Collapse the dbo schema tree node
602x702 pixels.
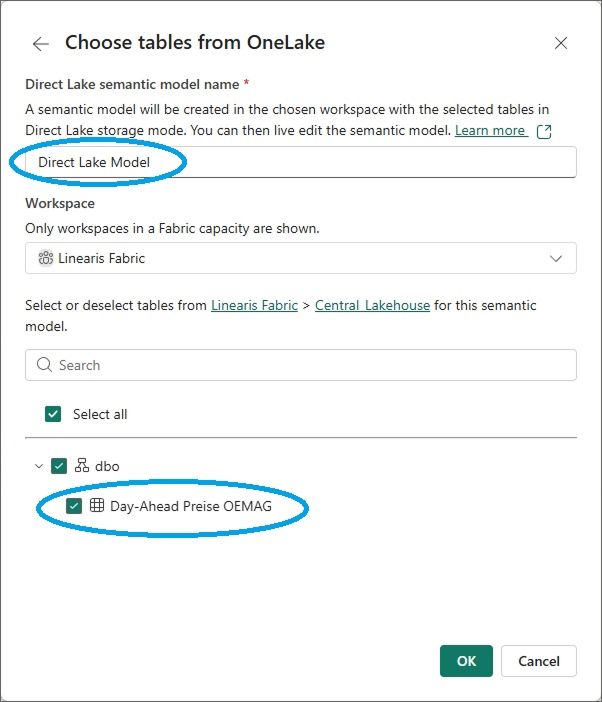coord(39,465)
